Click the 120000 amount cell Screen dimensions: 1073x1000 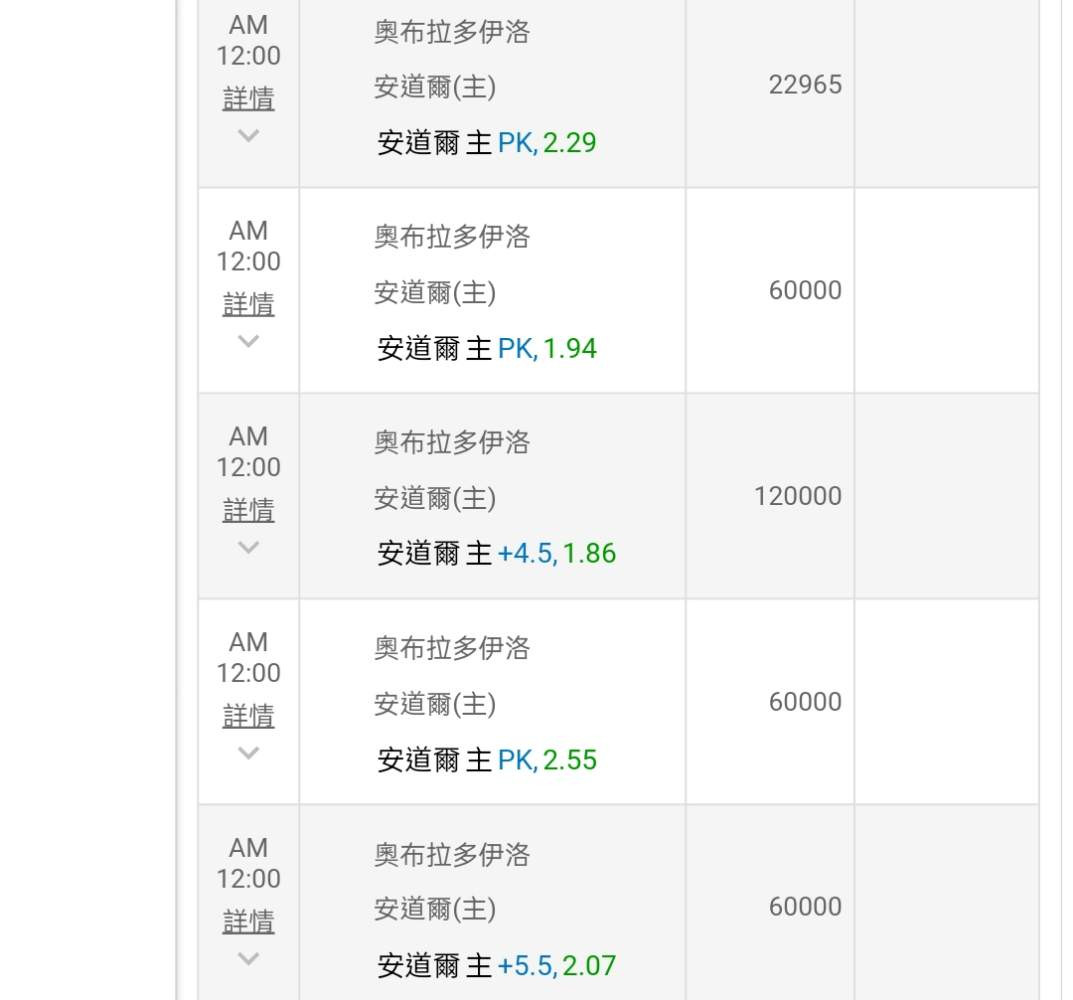pos(797,496)
